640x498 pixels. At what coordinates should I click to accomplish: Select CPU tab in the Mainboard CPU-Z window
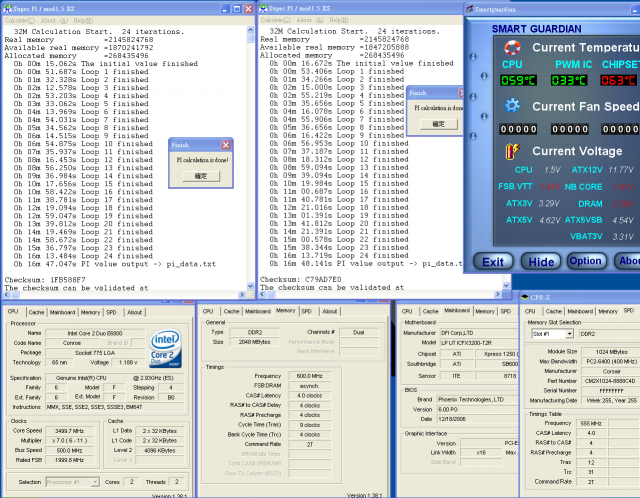coord(407,311)
